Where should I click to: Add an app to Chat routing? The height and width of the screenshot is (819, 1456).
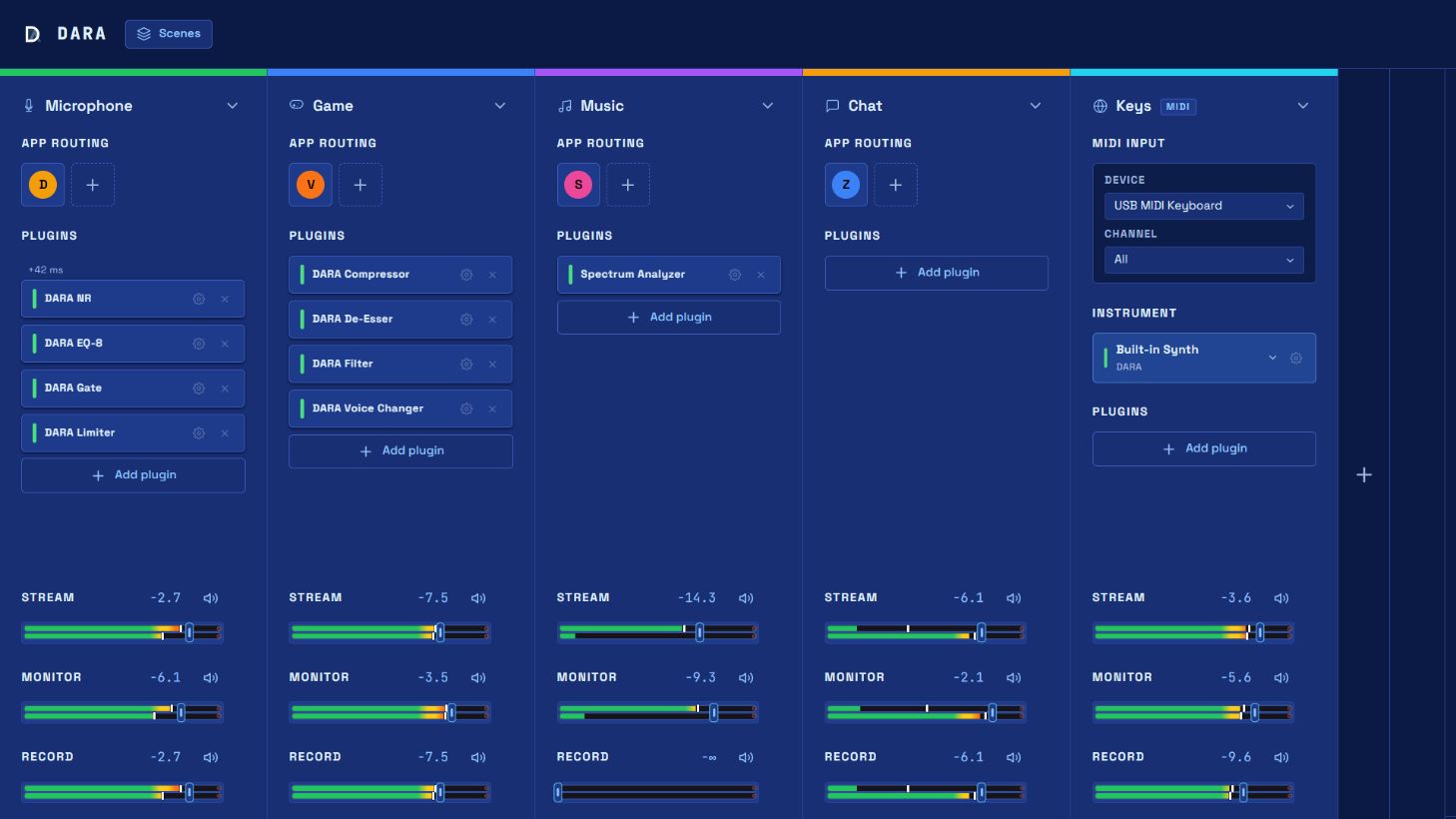(x=896, y=185)
